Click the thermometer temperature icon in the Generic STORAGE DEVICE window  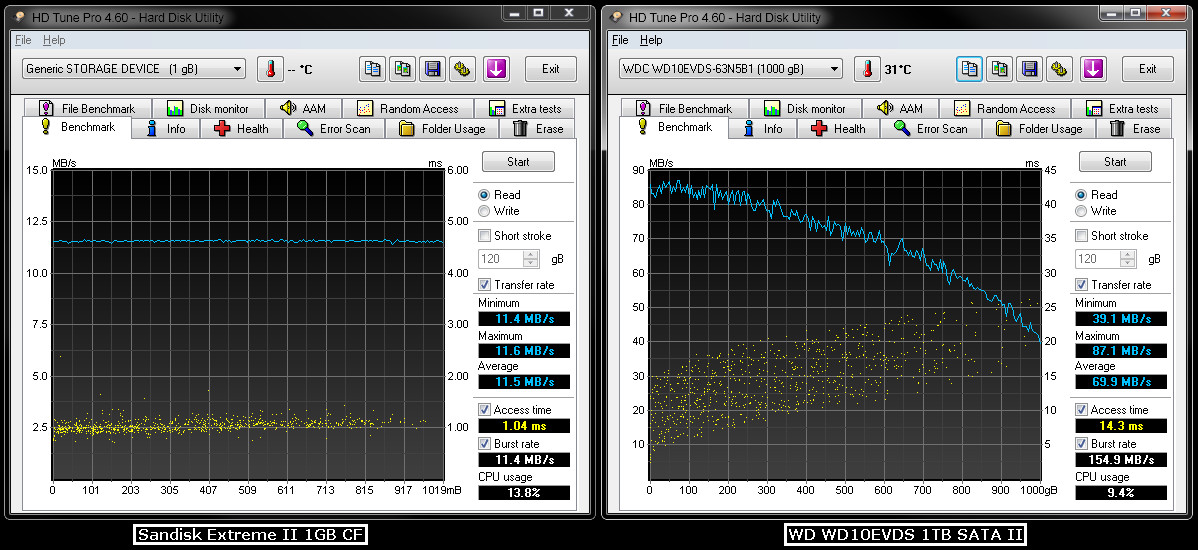click(x=270, y=69)
